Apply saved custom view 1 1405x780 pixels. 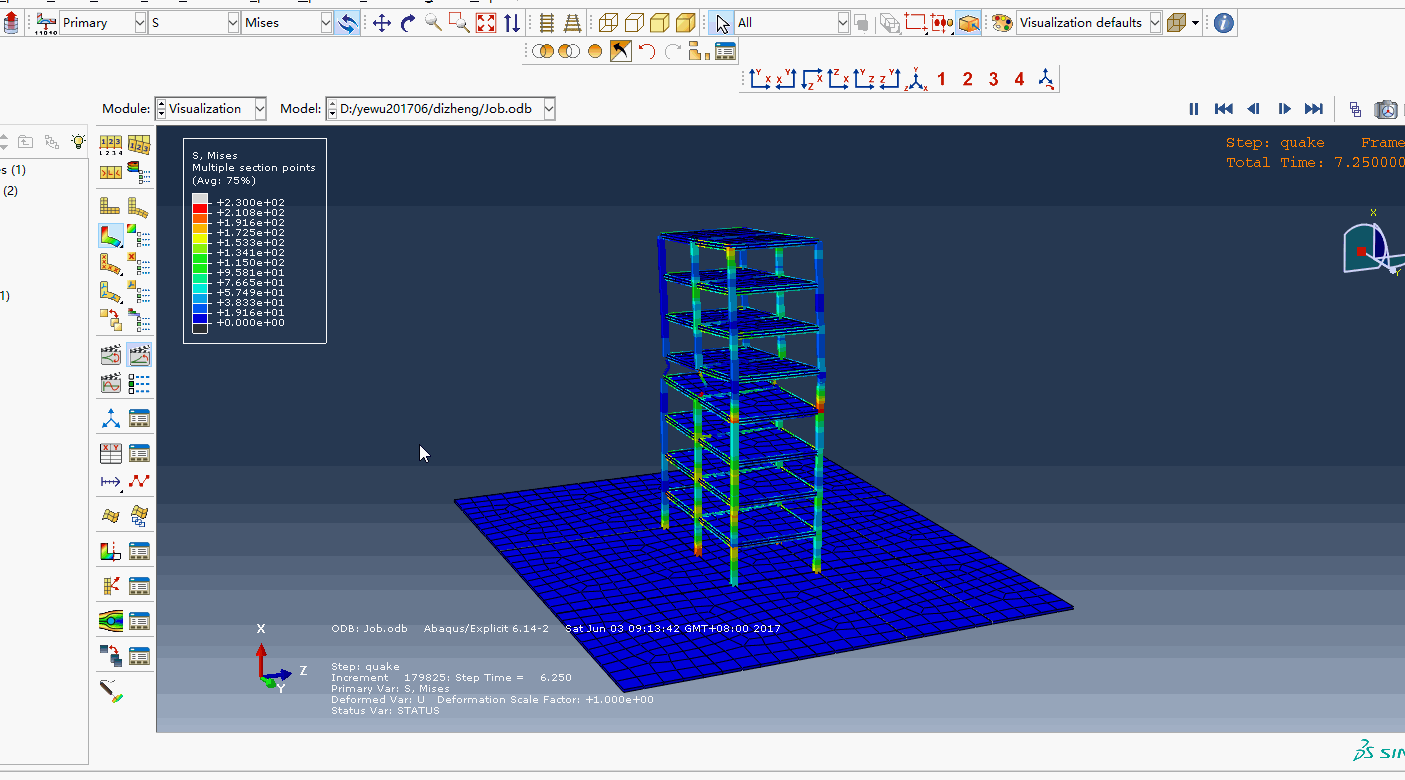point(941,79)
